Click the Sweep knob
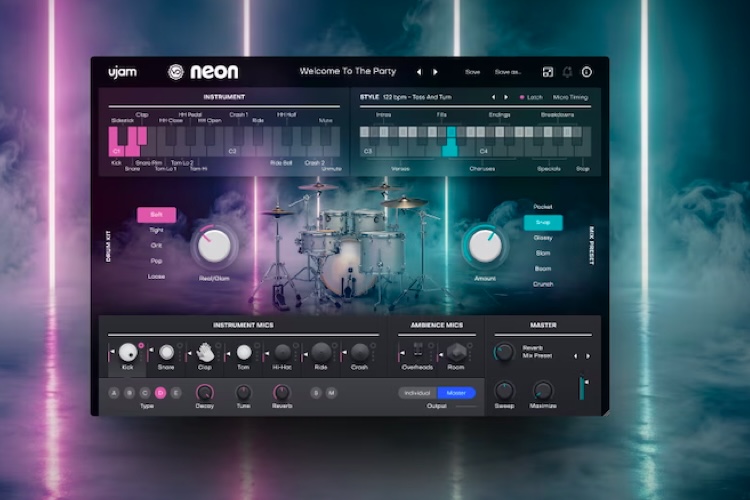 click(504, 391)
